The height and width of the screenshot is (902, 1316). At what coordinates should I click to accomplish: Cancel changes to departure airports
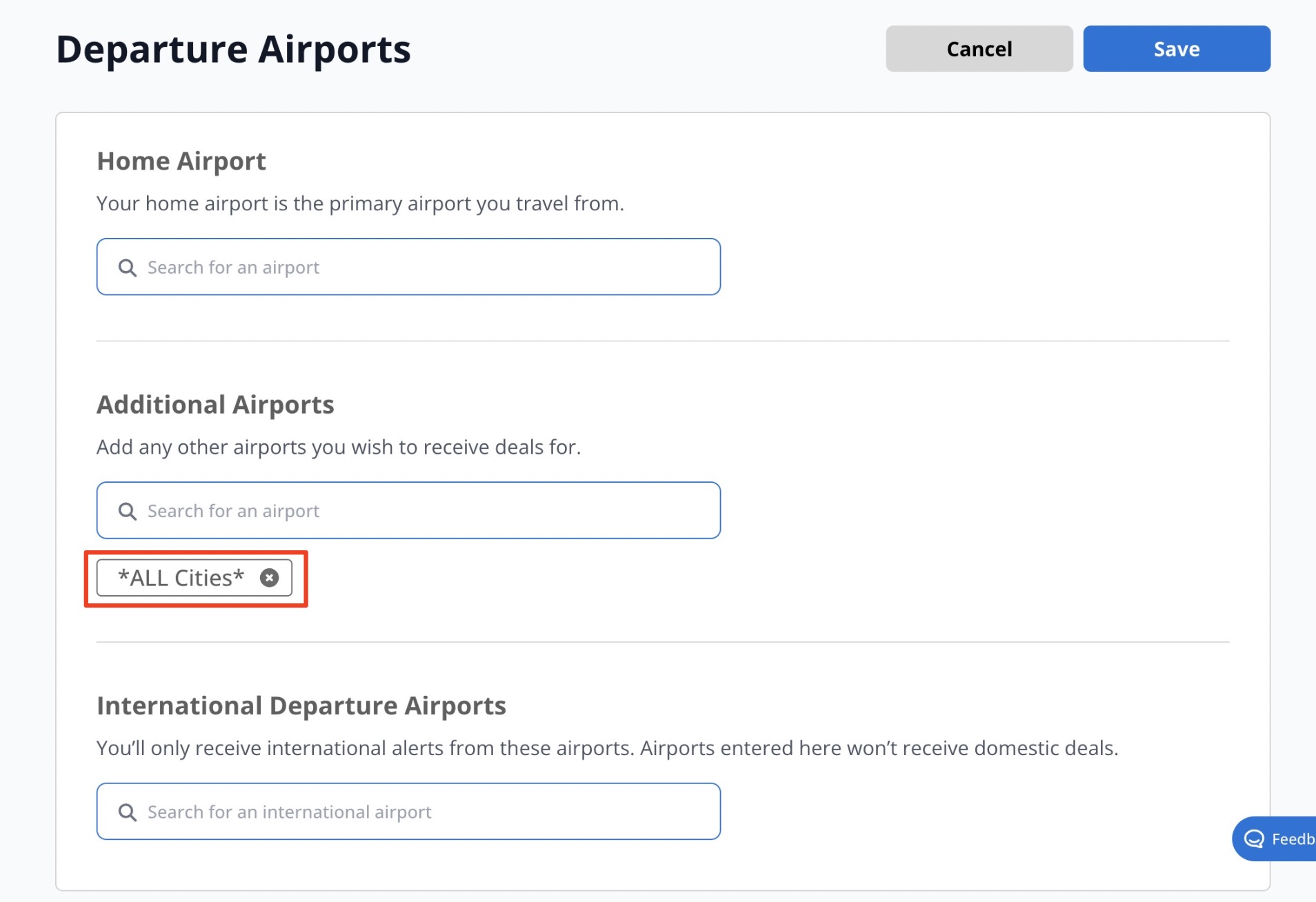pyautogui.click(x=979, y=48)
